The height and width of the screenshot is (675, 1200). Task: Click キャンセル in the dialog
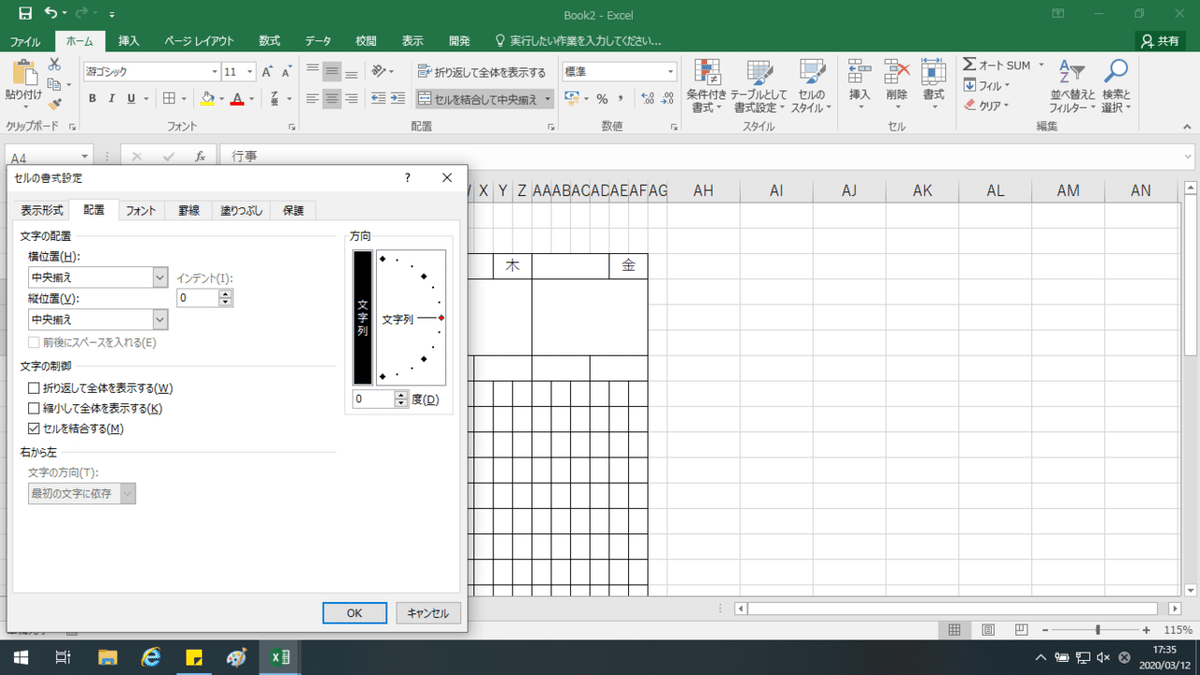[428, 613]
